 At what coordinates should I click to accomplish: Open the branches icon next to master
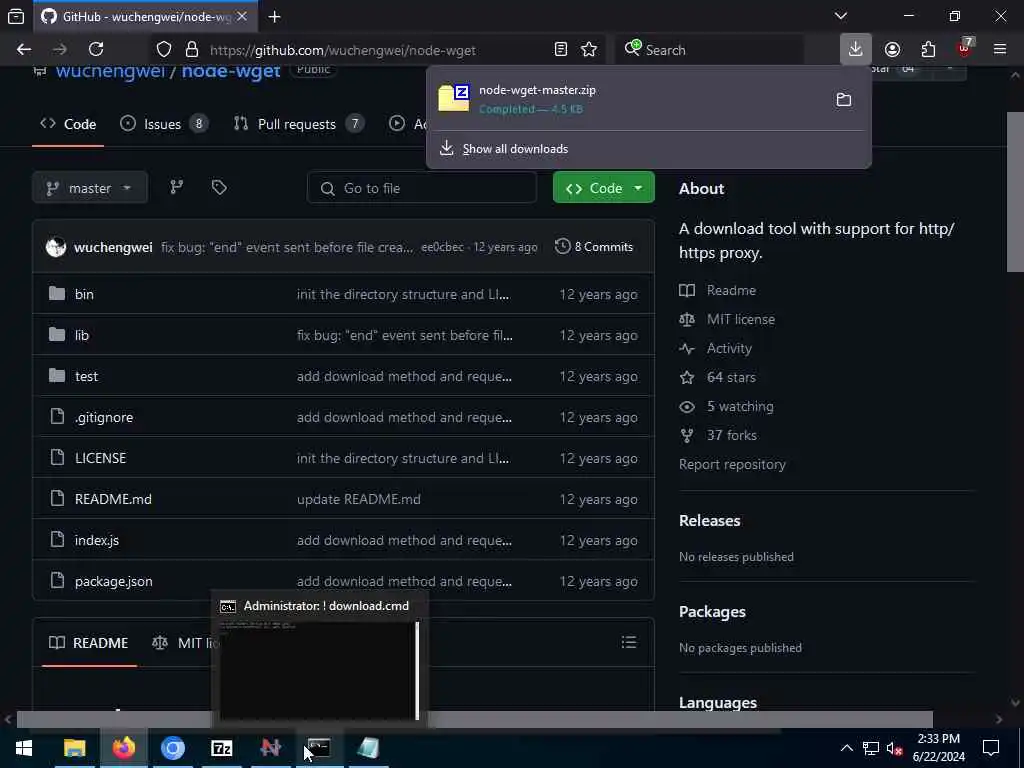(x=177, y=188)
